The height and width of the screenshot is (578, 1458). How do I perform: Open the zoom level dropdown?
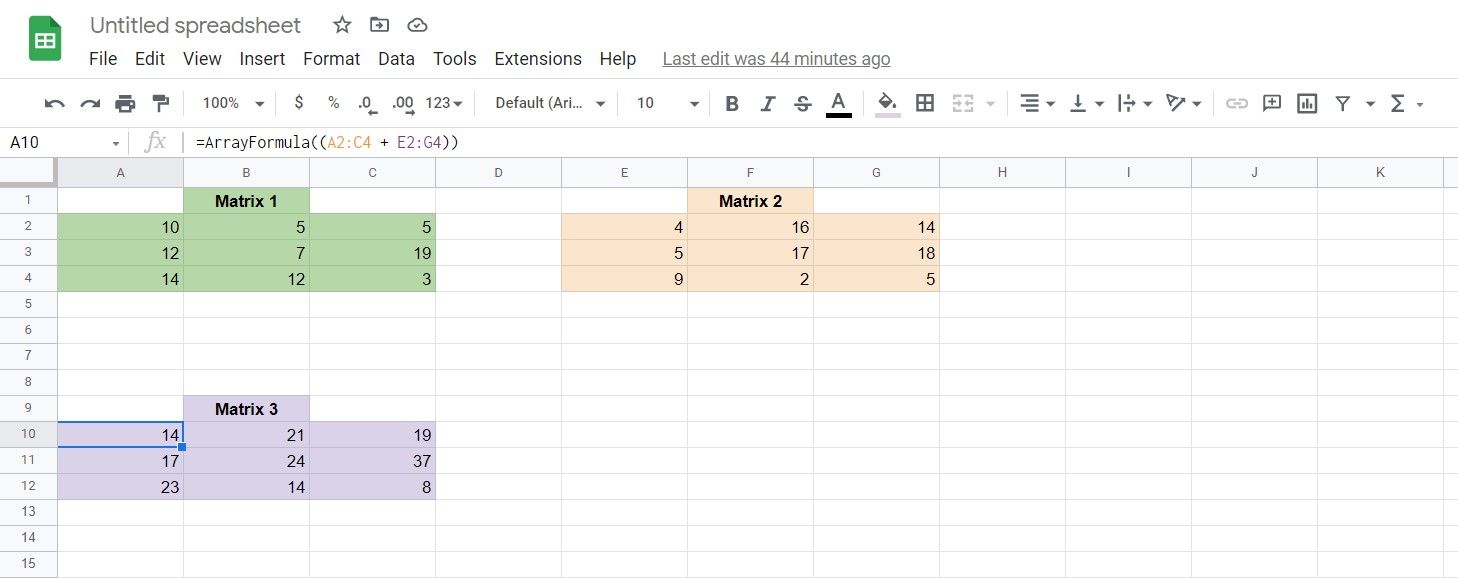click(x=231, y=103)
